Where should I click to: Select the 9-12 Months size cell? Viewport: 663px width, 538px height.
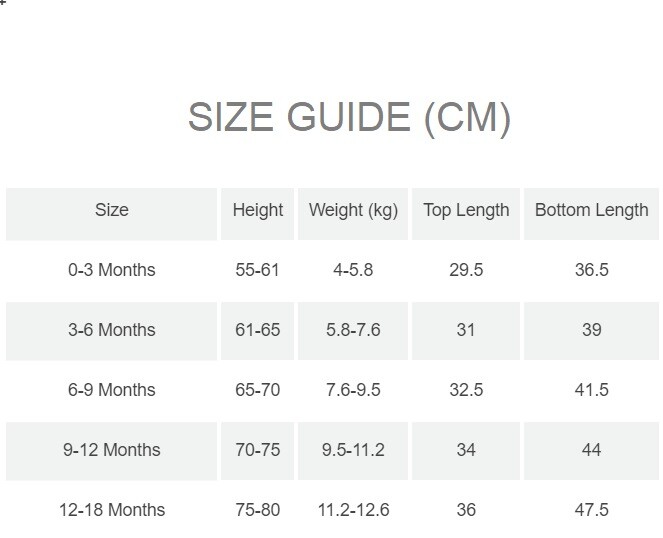[112, 450]
